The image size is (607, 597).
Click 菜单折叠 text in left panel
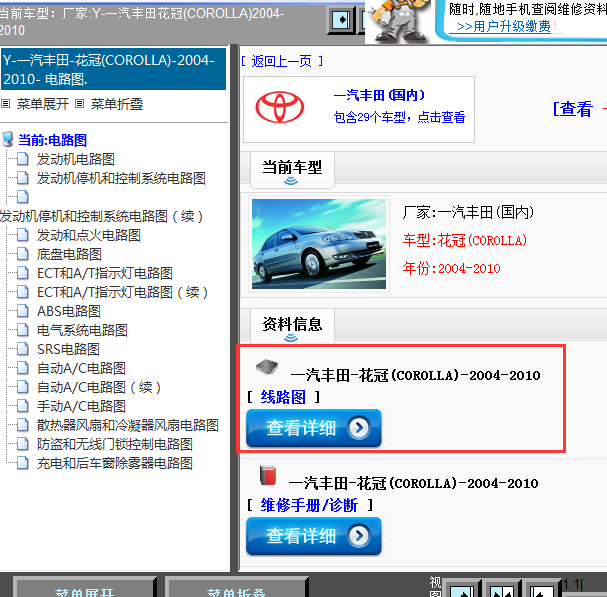pyautogui.click(x=117, y=104)
